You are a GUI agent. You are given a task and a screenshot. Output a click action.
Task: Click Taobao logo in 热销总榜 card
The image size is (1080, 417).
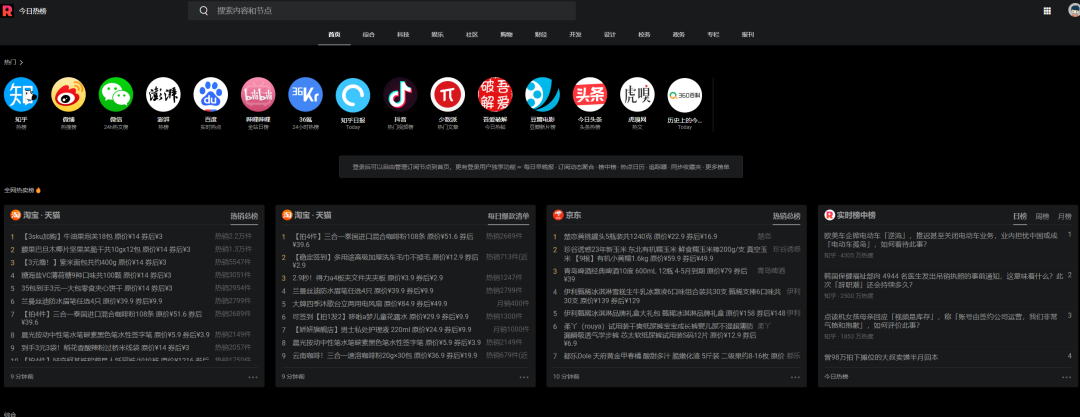click(x=15, y=215)
